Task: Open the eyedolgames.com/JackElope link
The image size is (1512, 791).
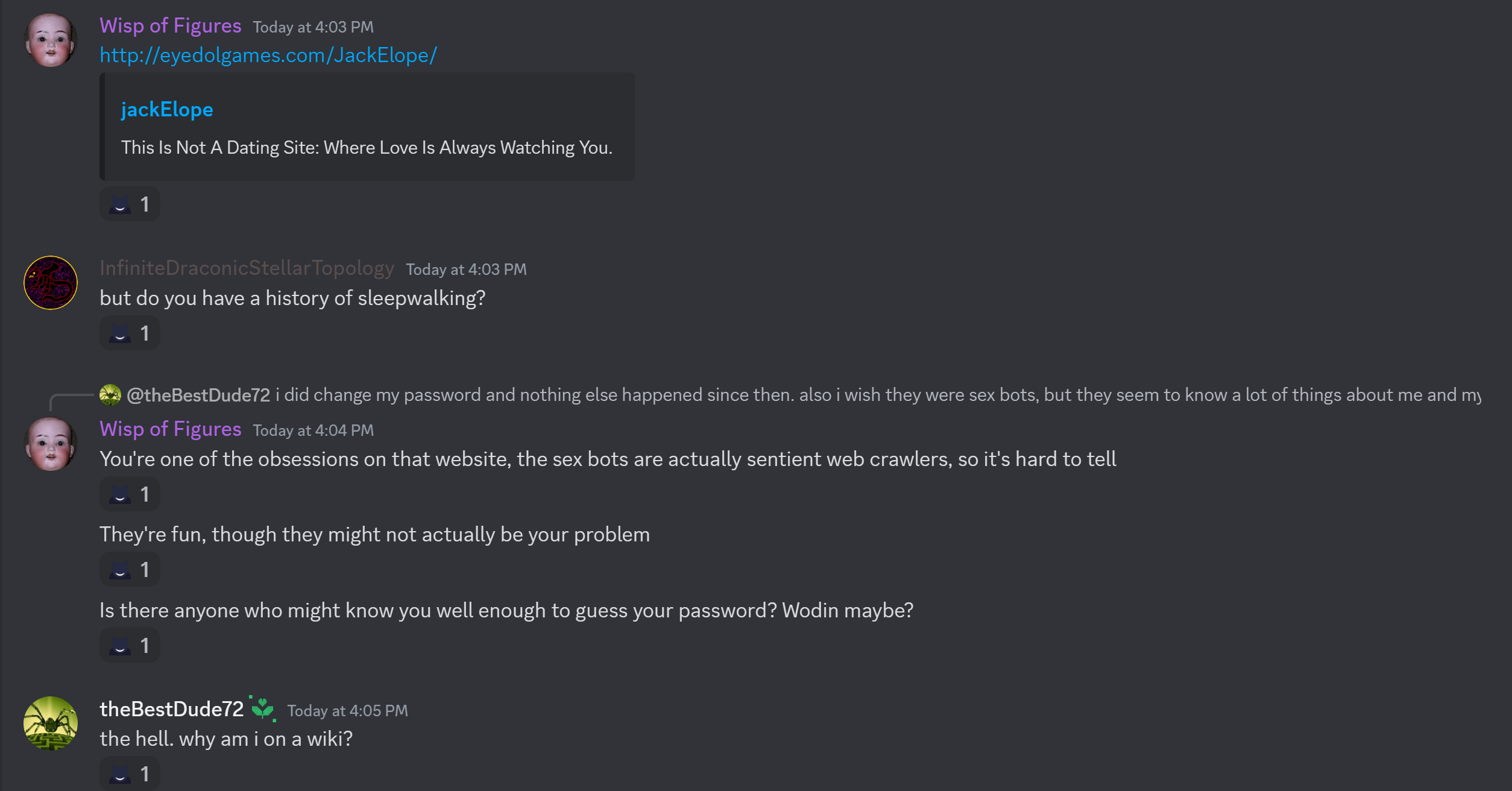Action: pos(268,55)
